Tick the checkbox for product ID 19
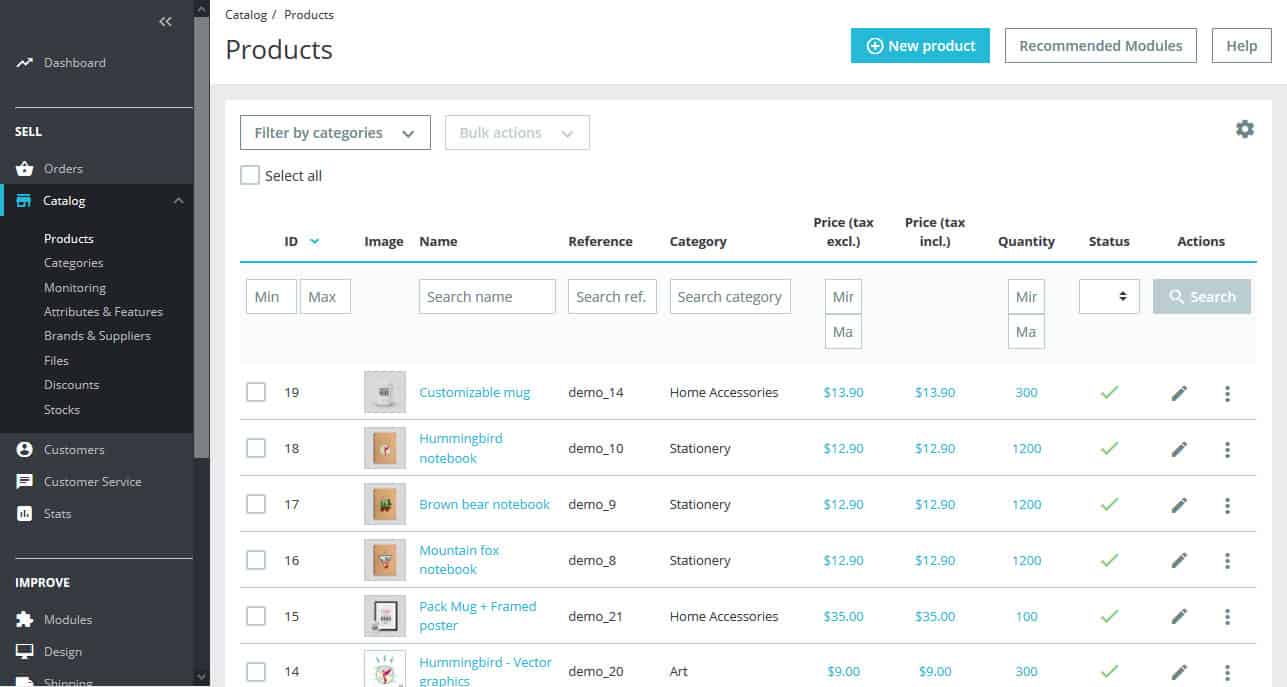Viewport: 1287px width, 687px height. pyautogui.click(x=256, y=392)
